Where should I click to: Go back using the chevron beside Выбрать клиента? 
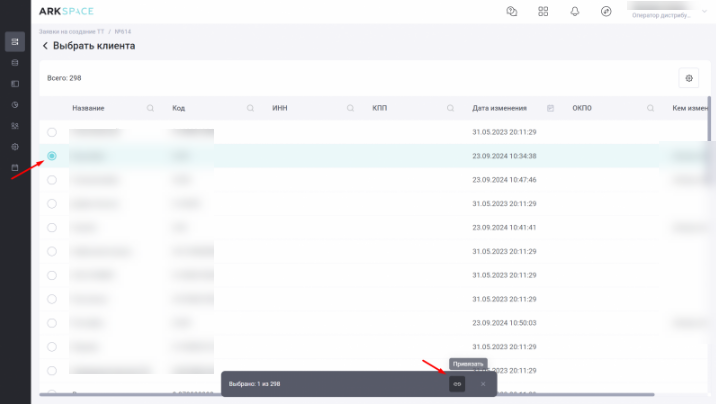[45, 46]
